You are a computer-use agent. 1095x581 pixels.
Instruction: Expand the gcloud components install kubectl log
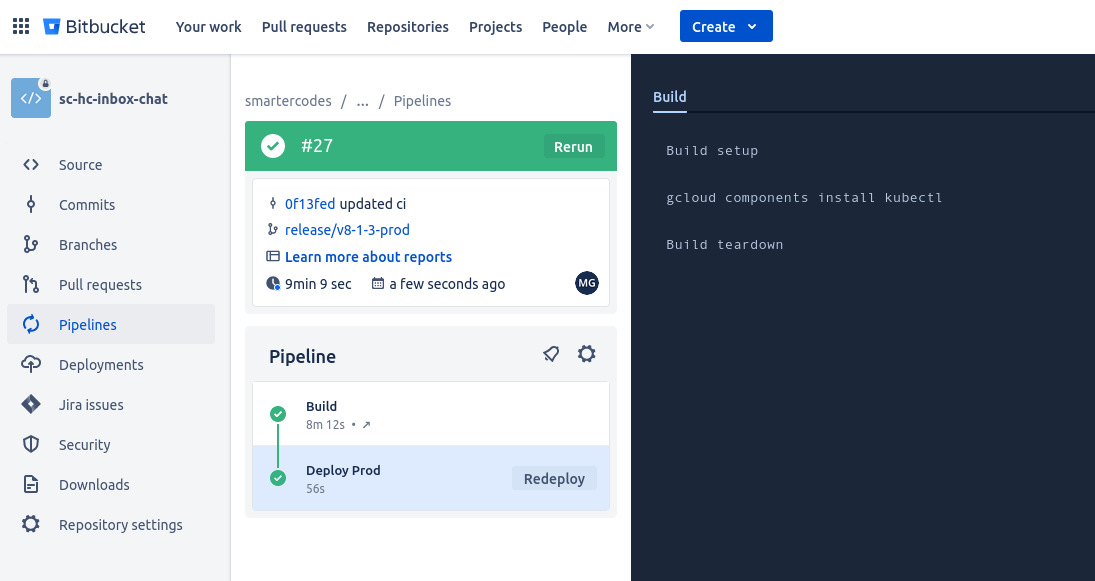pyautogui.click(x=804, y=198)
